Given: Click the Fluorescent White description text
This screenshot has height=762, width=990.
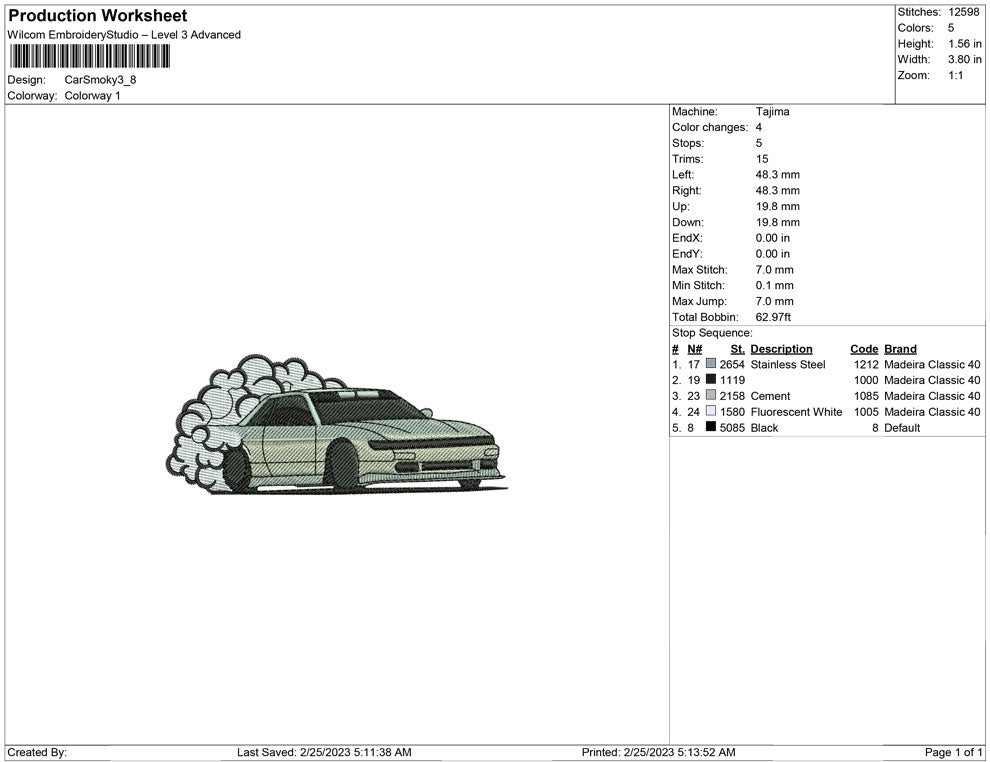Looking at the screenshot, I should (796, 412).
